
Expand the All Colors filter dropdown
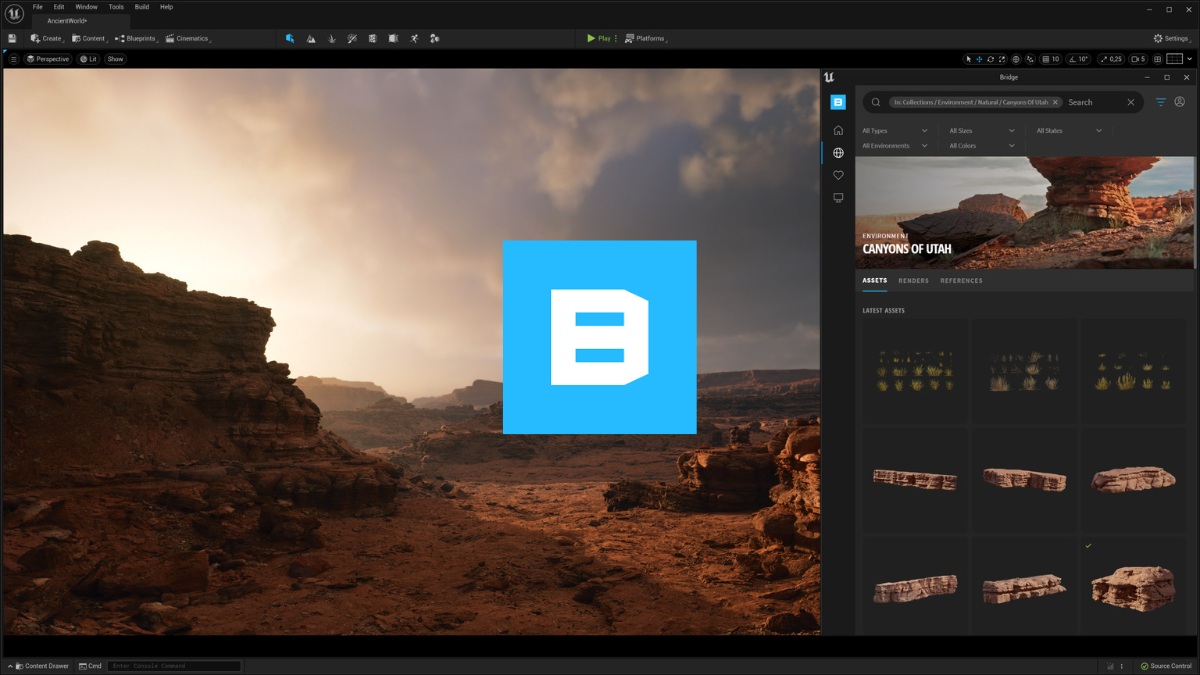click(982, 146)
